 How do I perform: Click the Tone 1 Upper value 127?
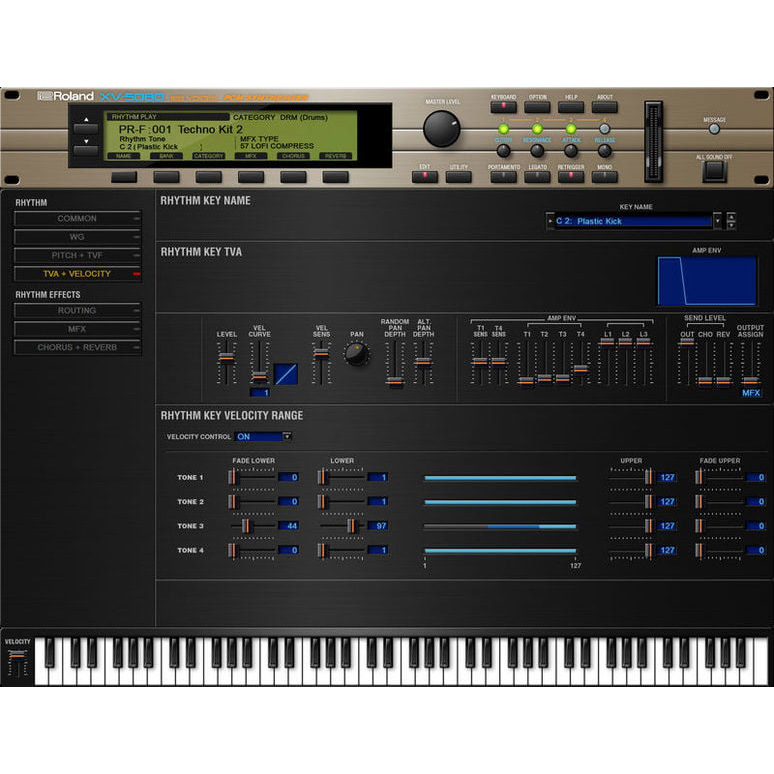(x=667, y=477)
